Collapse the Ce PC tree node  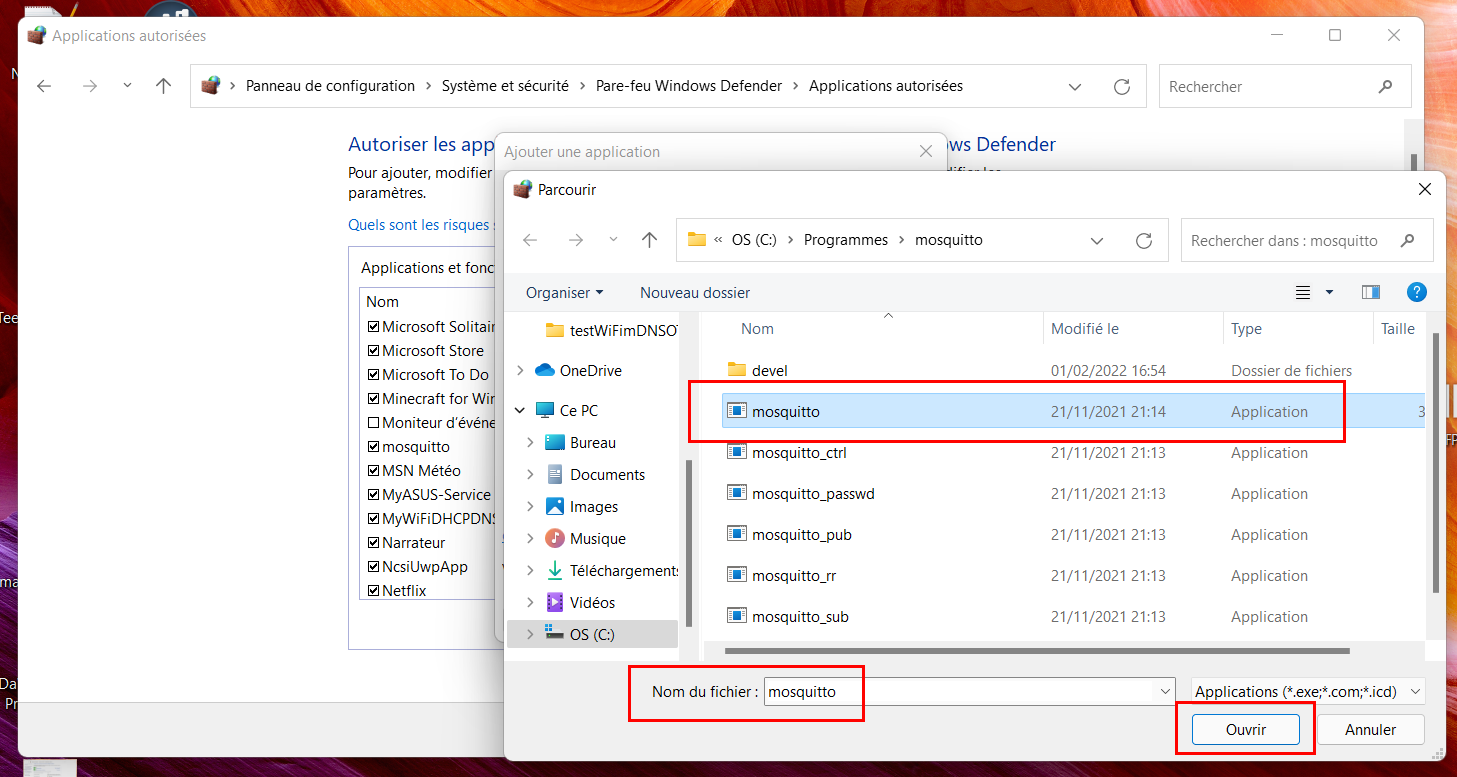click(x=519, y=410)
